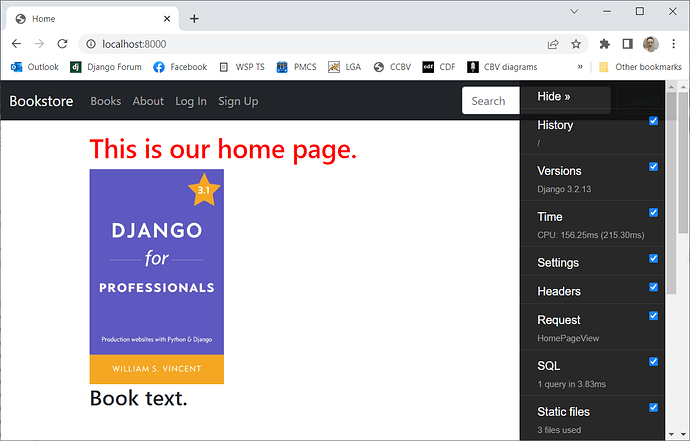Open the SQL debug panel
The height and width of the screenshot is (441, 690).
coord(548,366)
